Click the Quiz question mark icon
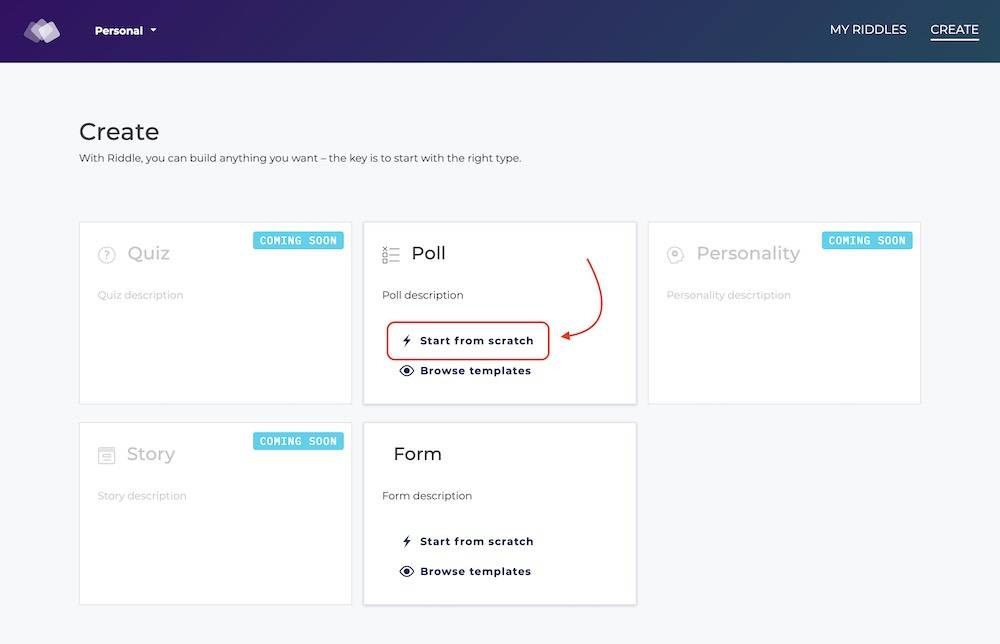The height and width of the screenshot is (644, 1000). click(x=107, y=255)
